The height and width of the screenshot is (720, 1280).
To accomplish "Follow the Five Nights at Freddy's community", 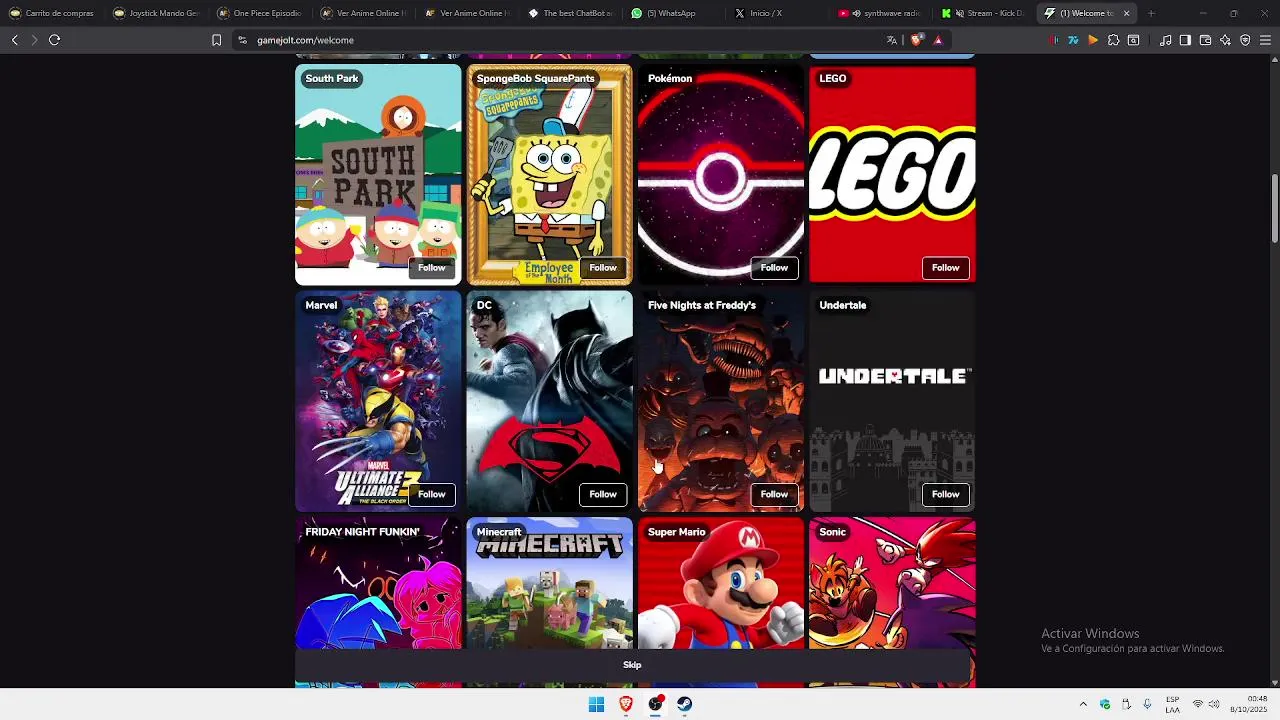I will point(774,494).
